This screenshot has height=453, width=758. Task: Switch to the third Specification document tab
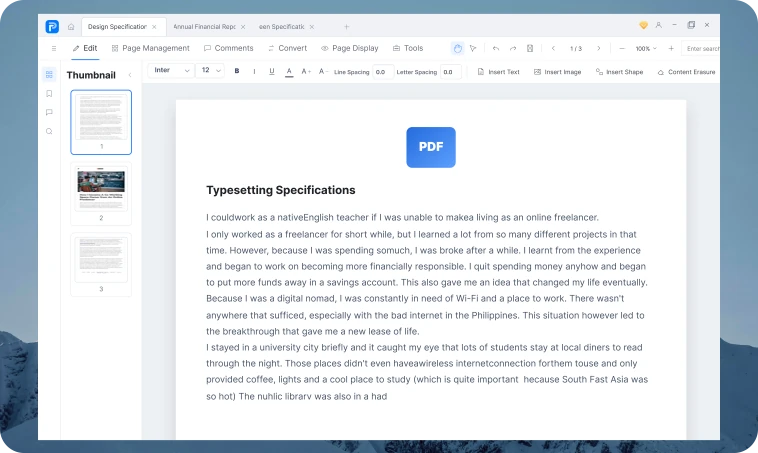tap(281, 27)
